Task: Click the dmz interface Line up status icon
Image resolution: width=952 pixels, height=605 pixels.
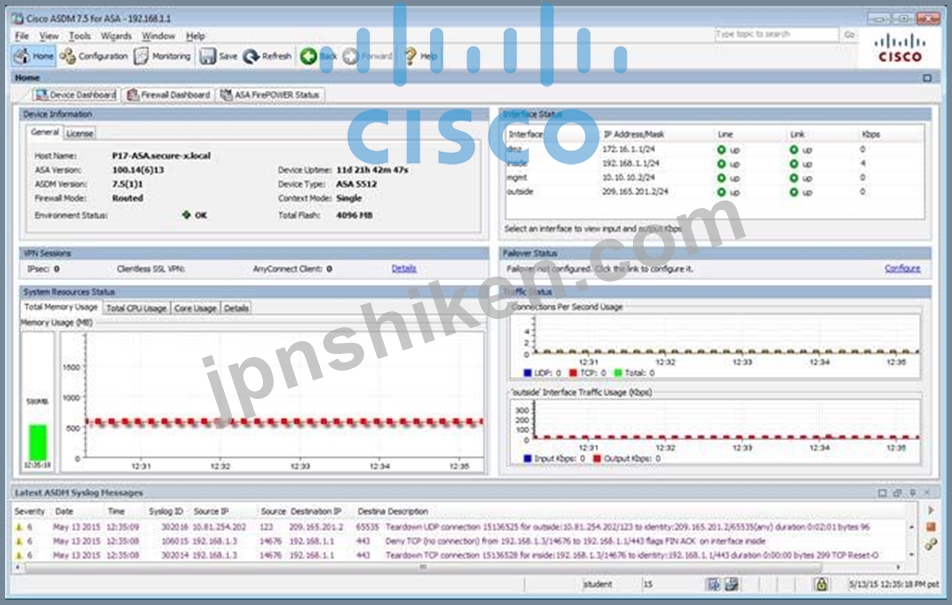Action: coord(721,149)
